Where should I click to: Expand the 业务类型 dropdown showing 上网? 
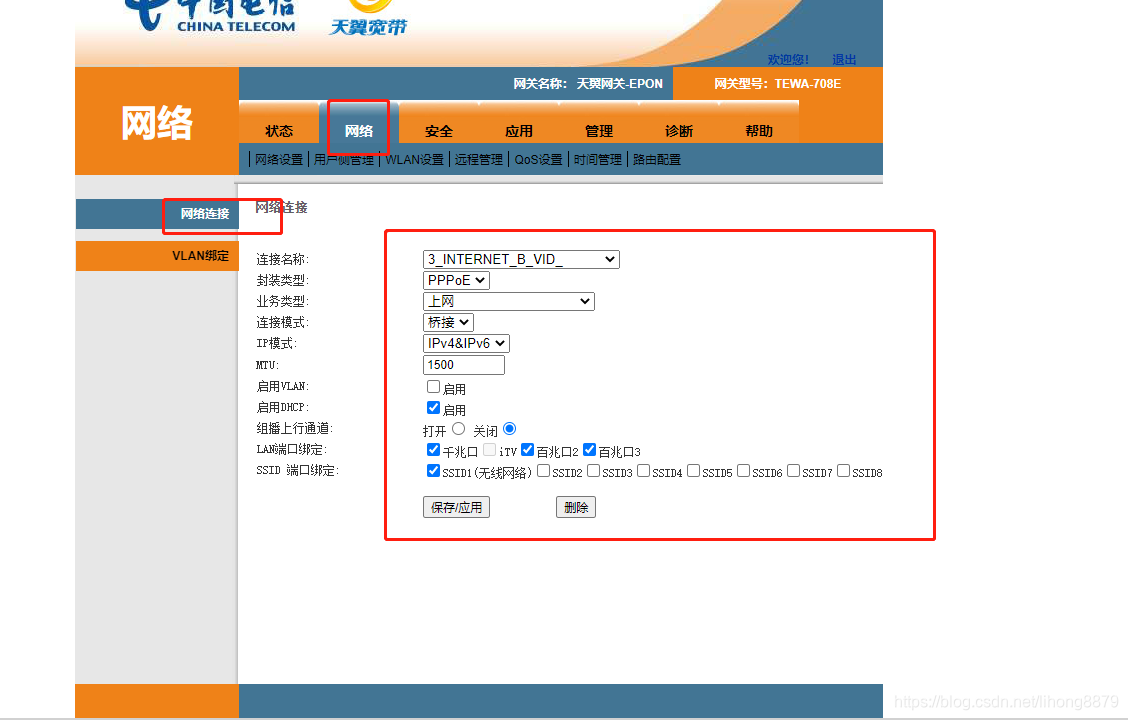click(x=508, y=301)
